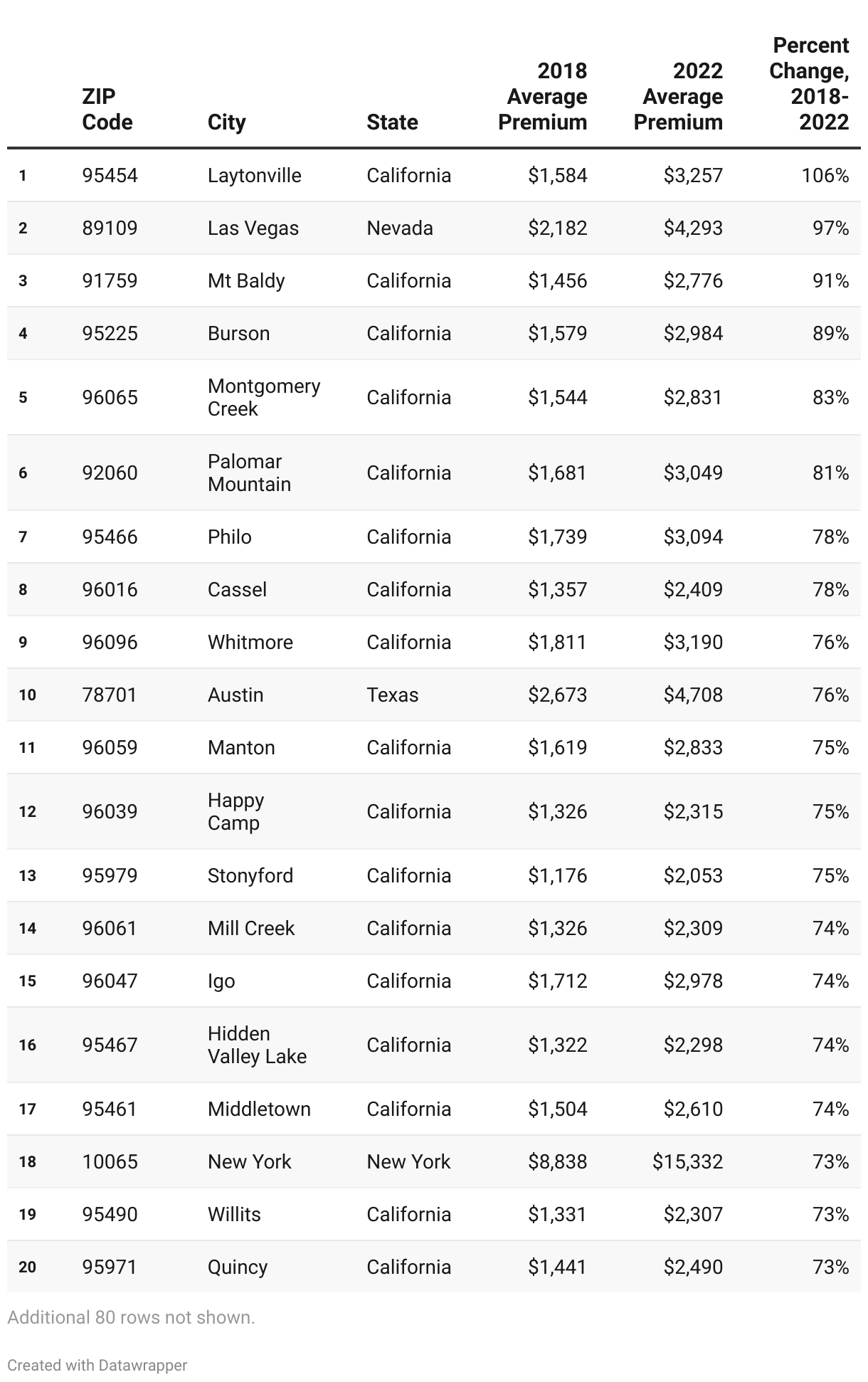Select the $15,332 premium cell
This screenshot has width=868, height=1382.
click(x=687, y=1161)
